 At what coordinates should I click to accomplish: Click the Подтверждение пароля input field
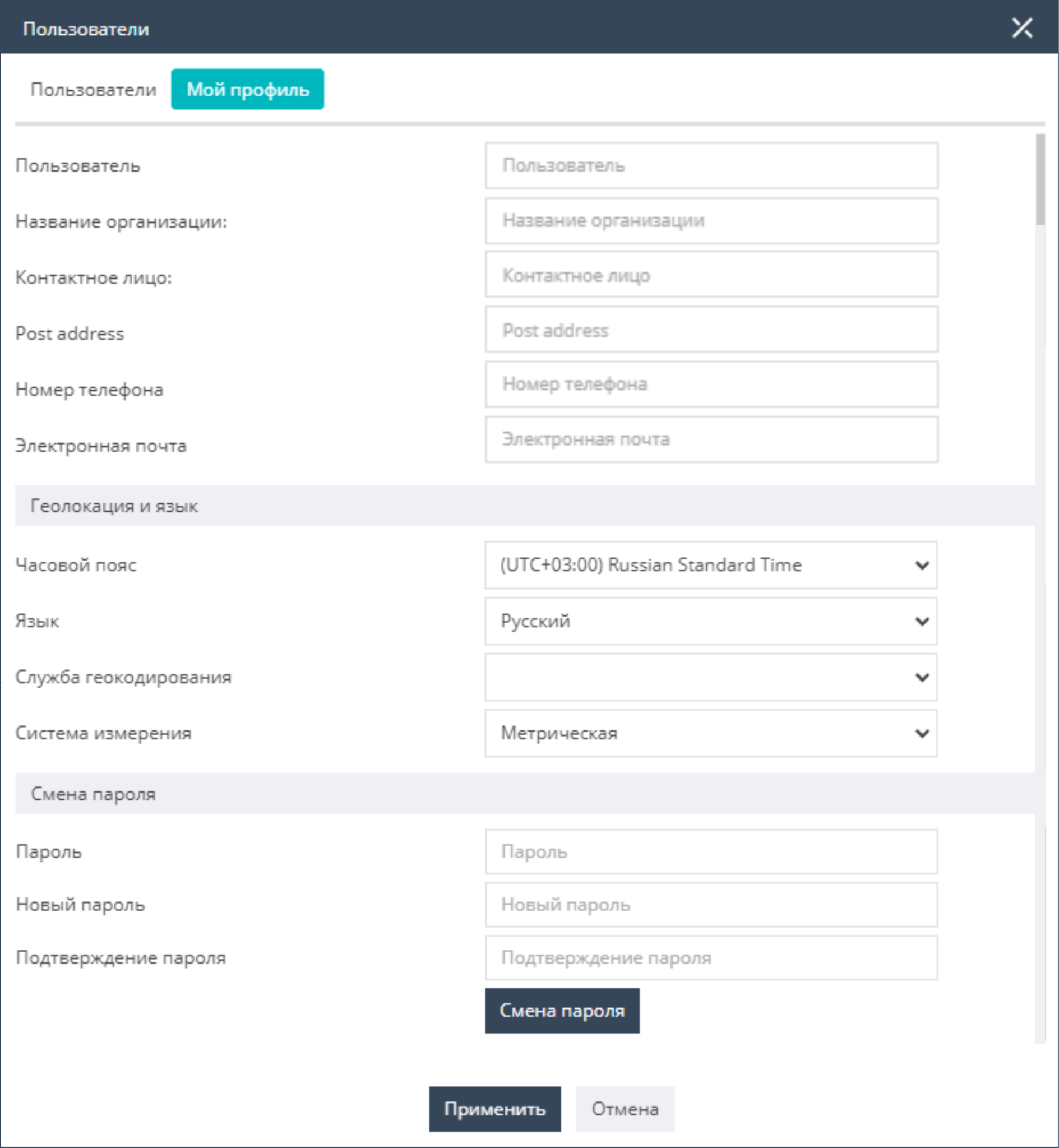(711, 958)
